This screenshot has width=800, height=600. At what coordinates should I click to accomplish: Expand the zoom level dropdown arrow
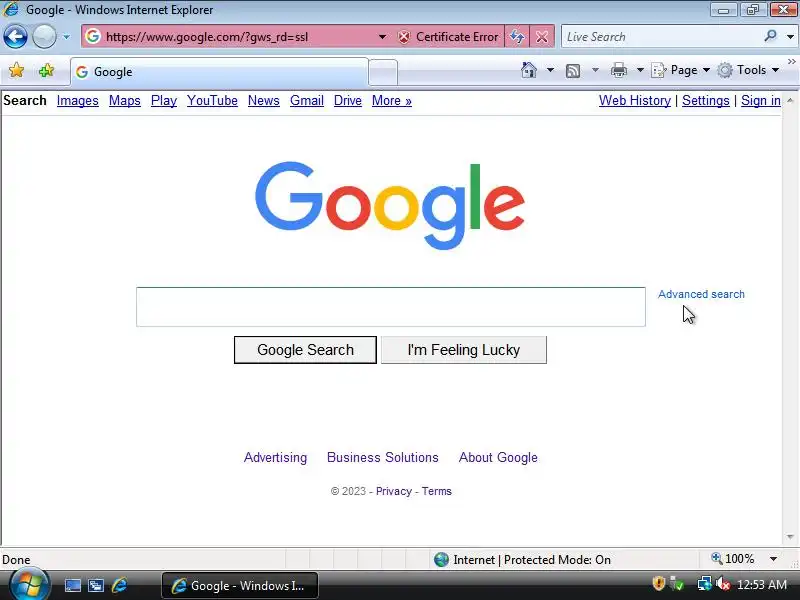(x=773, y=559)
